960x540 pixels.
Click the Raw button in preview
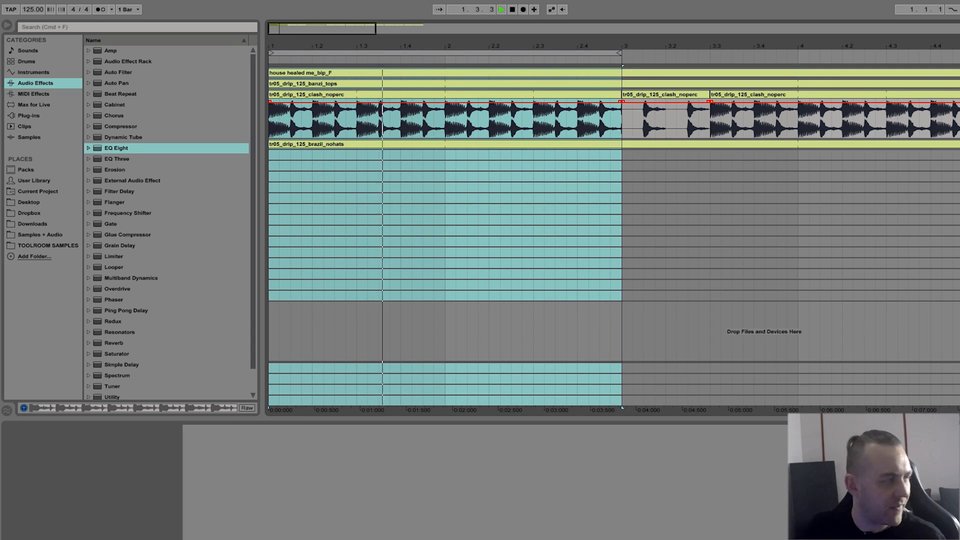pyautogui.click(x=247, y=408)
